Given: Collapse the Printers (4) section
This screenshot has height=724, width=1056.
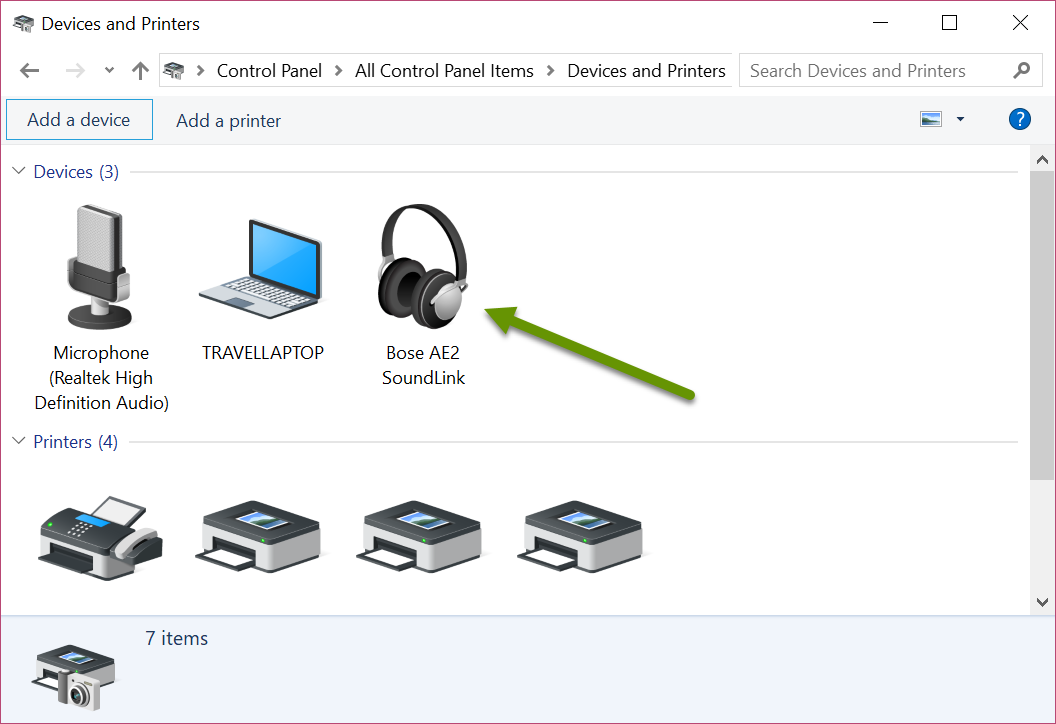Looking at the screenshot, I should pos(19,441).
